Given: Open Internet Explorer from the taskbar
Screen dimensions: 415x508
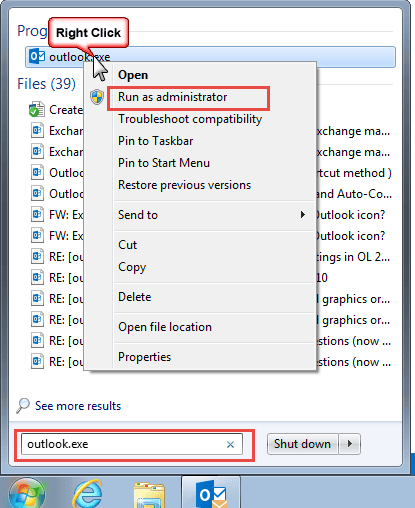Looking at the screenshot, I should pos(88,494).
